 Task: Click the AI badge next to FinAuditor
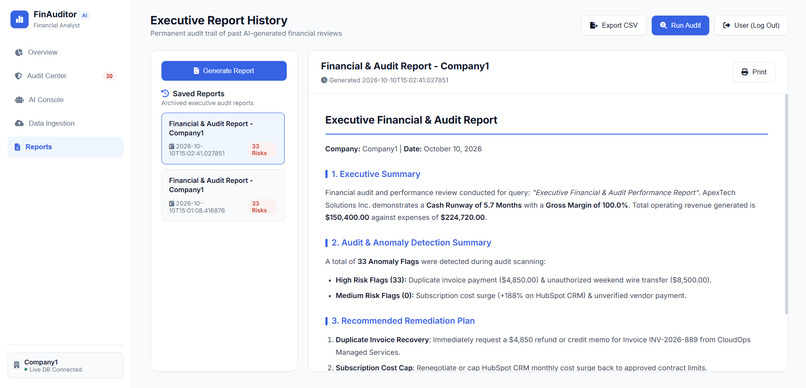tap(85, 15)
